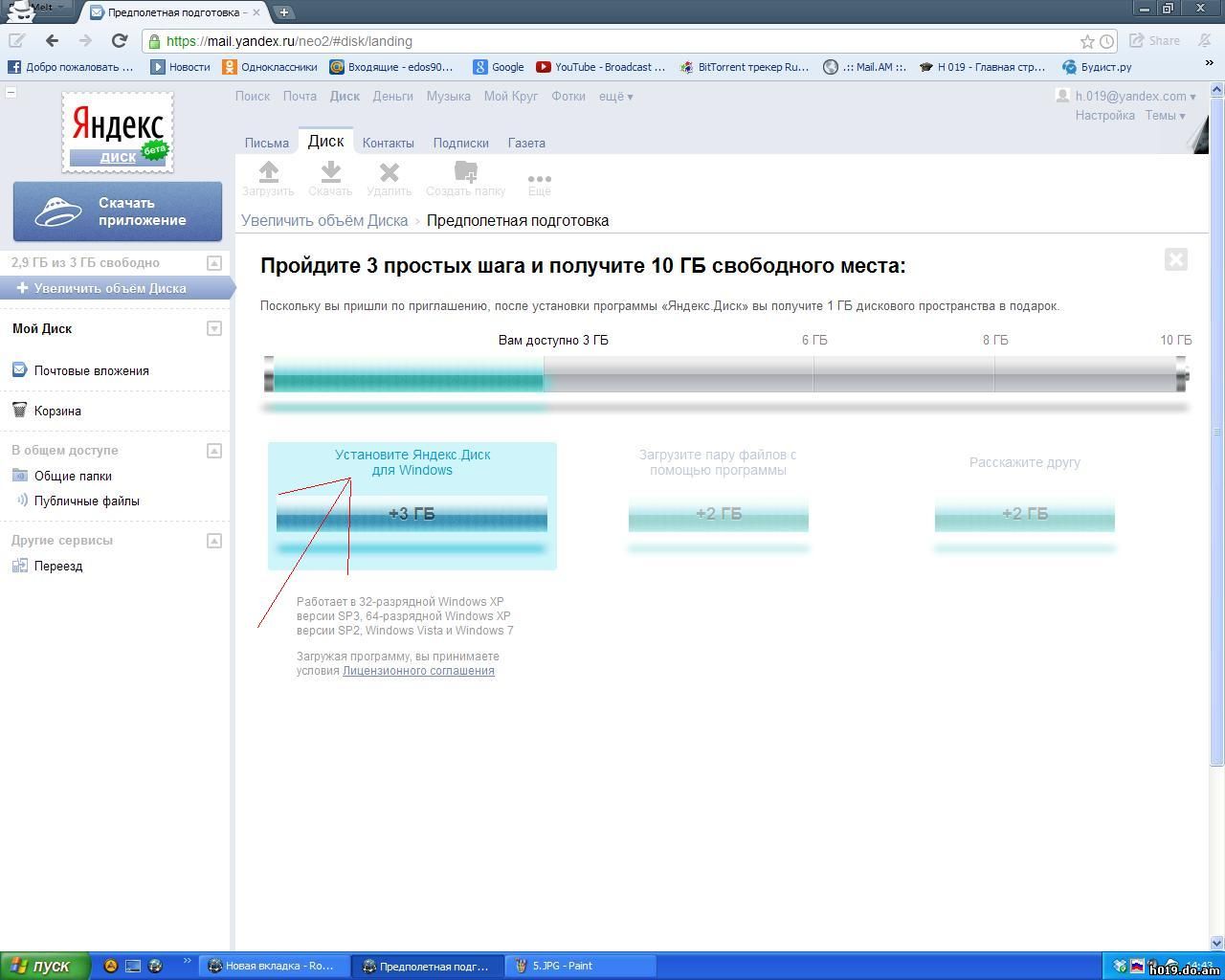1225x980 pixels.
Task: Switch to the Подписки tab
Action: (x=460, y=143)
